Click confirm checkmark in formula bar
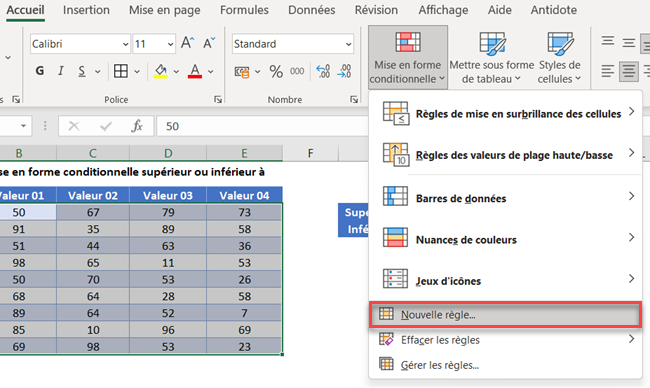This screenshot has height=388, width=650. point(106,126)
